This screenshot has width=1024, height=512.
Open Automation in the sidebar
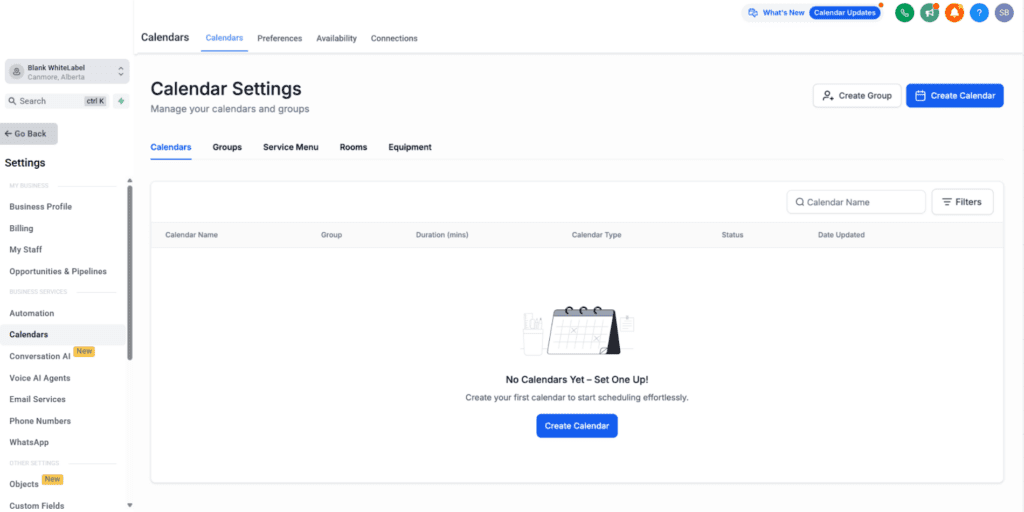click(x=31, y=313)
